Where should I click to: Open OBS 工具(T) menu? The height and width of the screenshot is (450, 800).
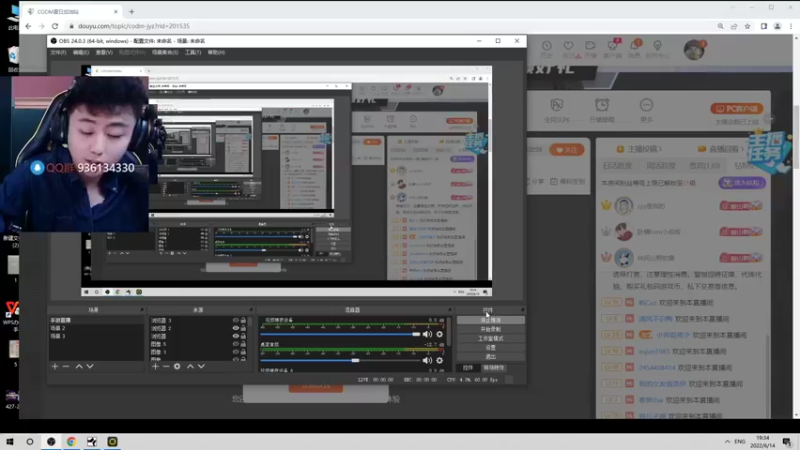pos(193,52)
